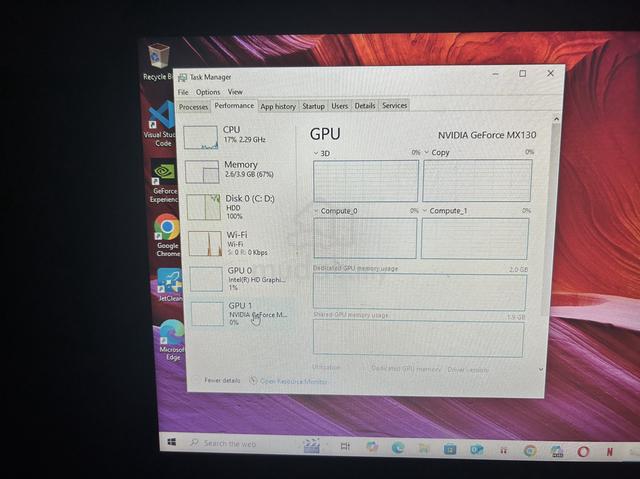Open Microsoft Store from the taskbar

(x=450, y=449)
